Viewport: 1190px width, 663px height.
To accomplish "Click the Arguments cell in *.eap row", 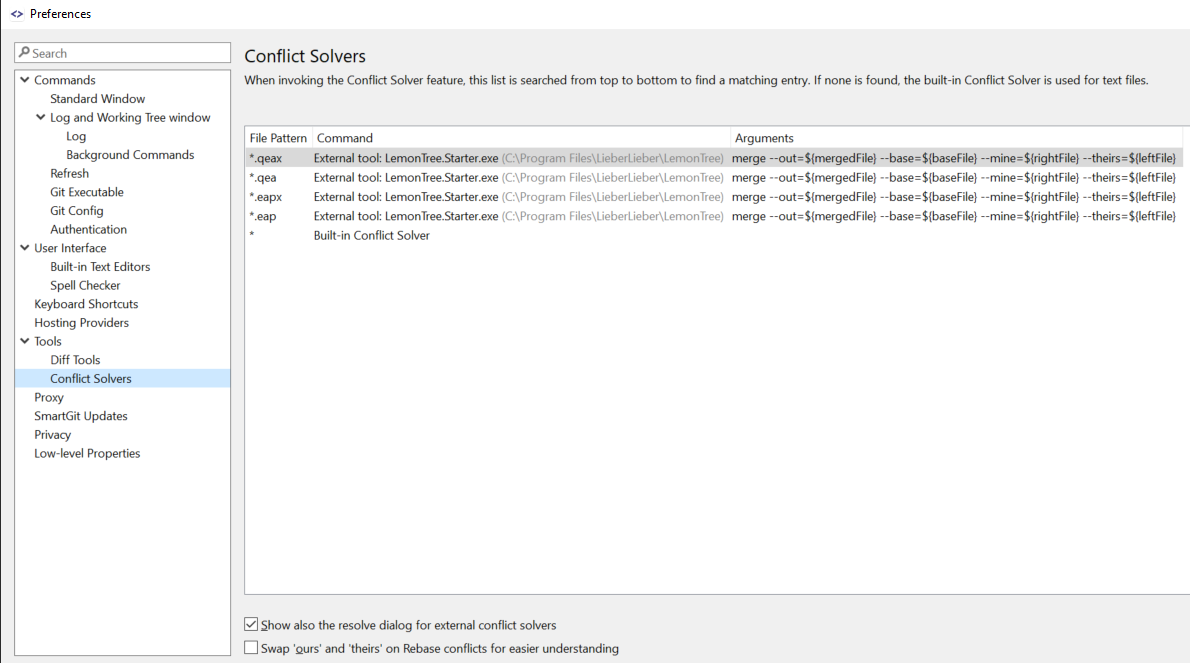I will click(x=953, y=216).
